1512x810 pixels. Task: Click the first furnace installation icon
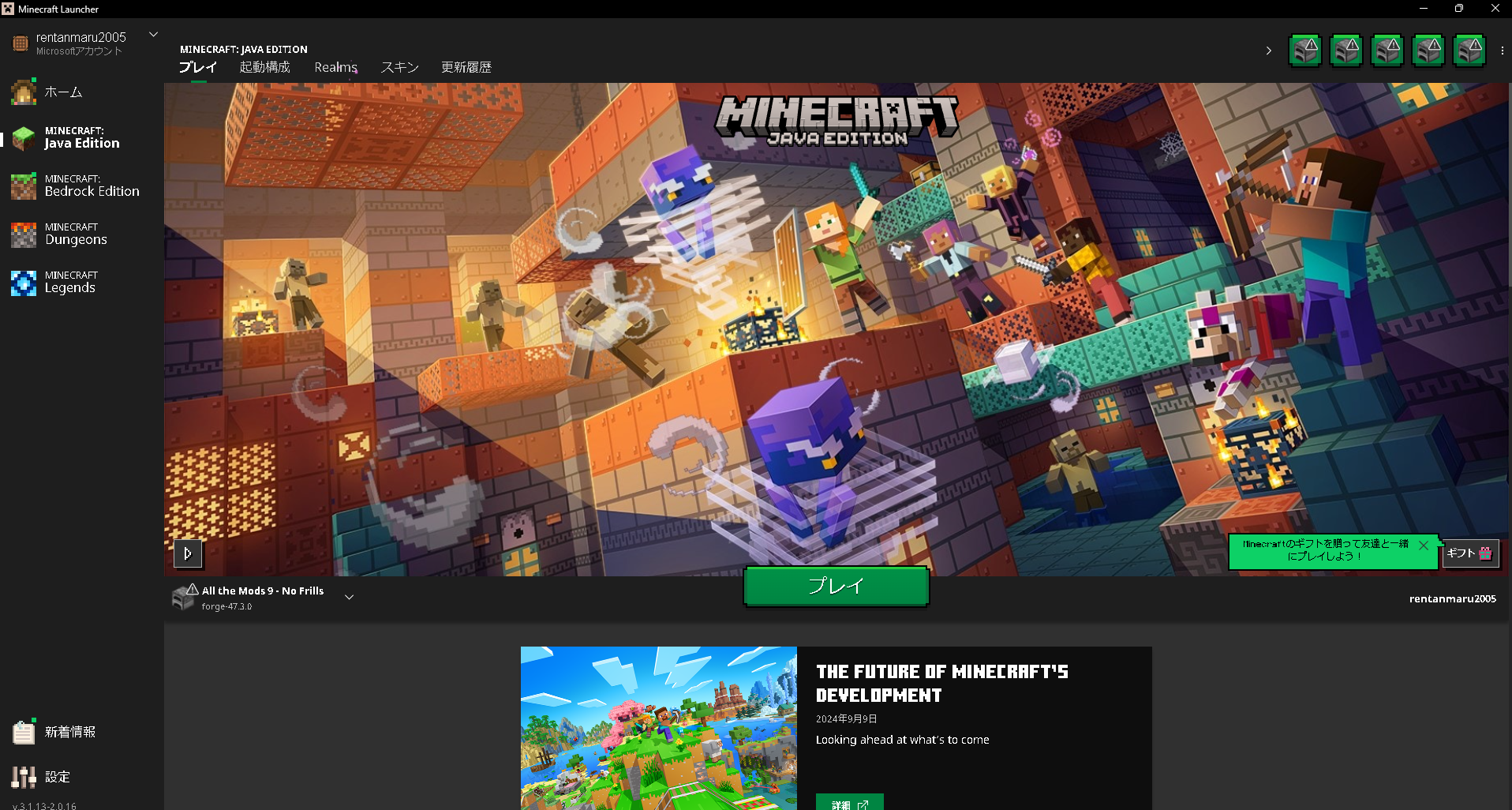tap(1305, 51)
